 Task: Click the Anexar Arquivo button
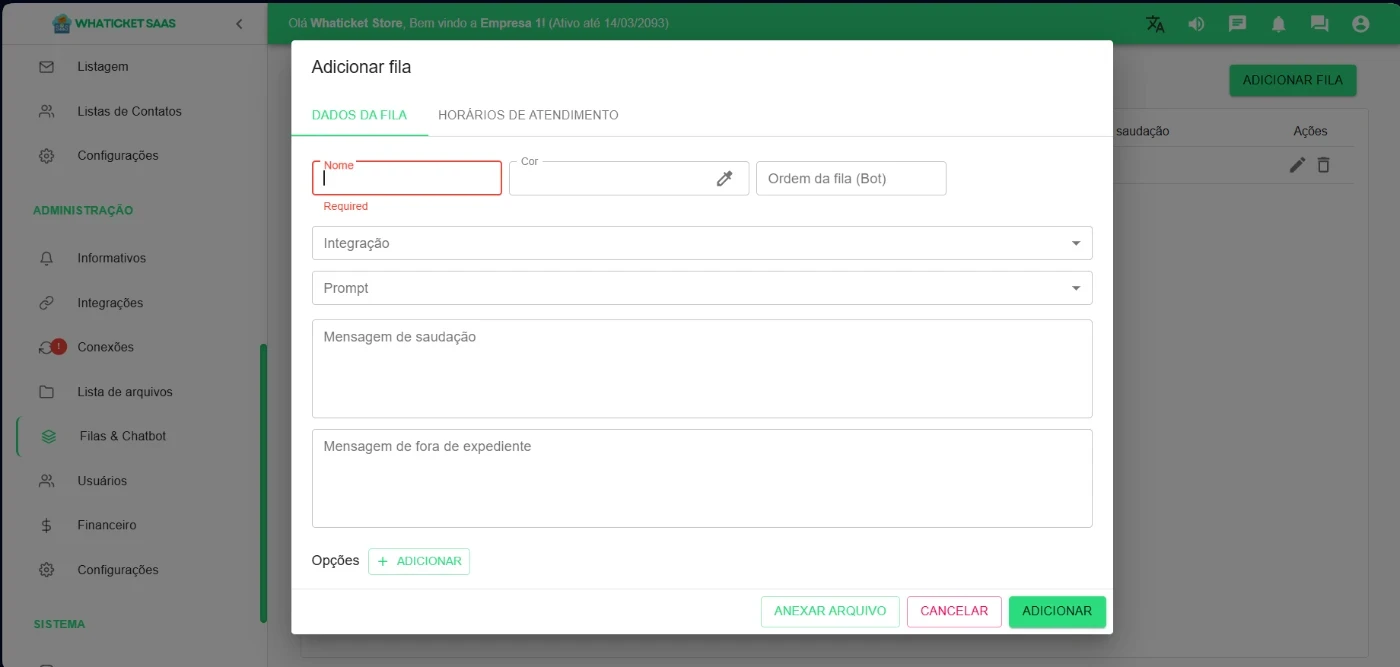tap(830, 611)
